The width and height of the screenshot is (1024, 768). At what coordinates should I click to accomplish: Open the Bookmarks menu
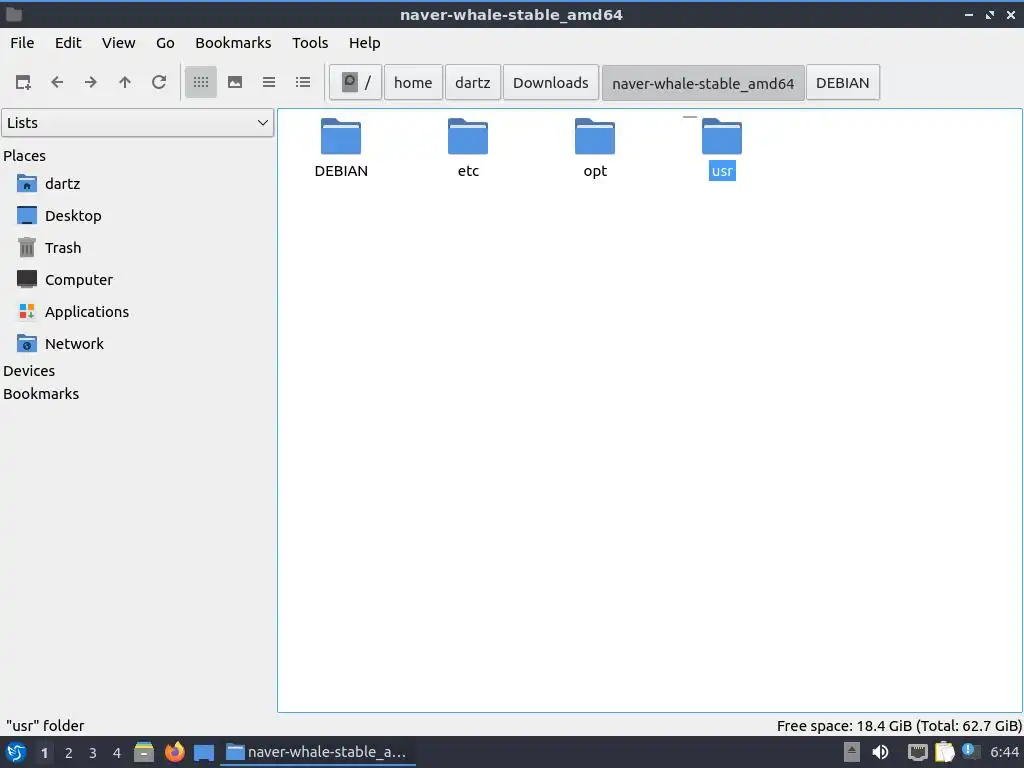click(233, 42)
